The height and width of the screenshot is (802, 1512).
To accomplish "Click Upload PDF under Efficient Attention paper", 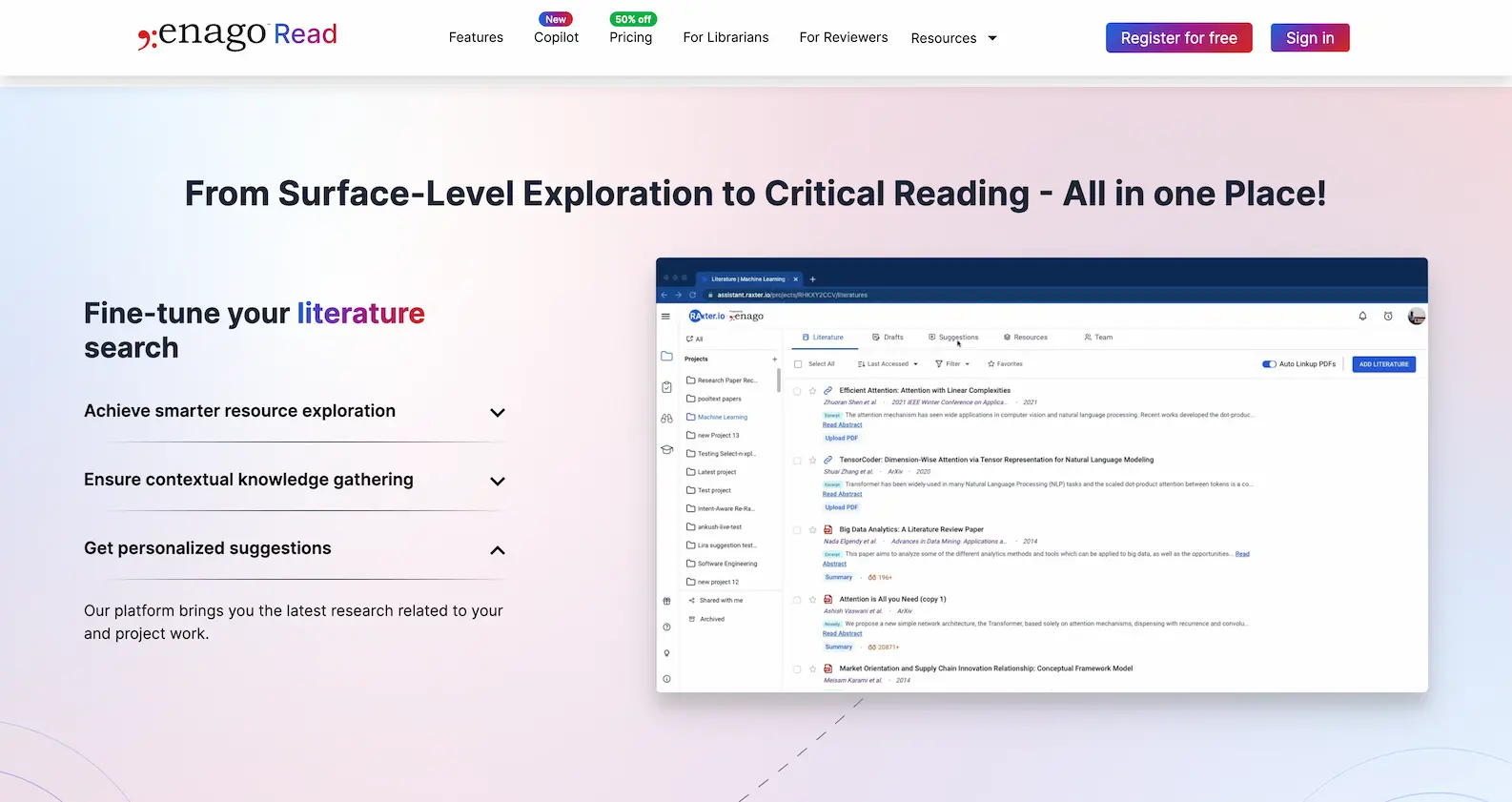I will [x=841, y=439].
